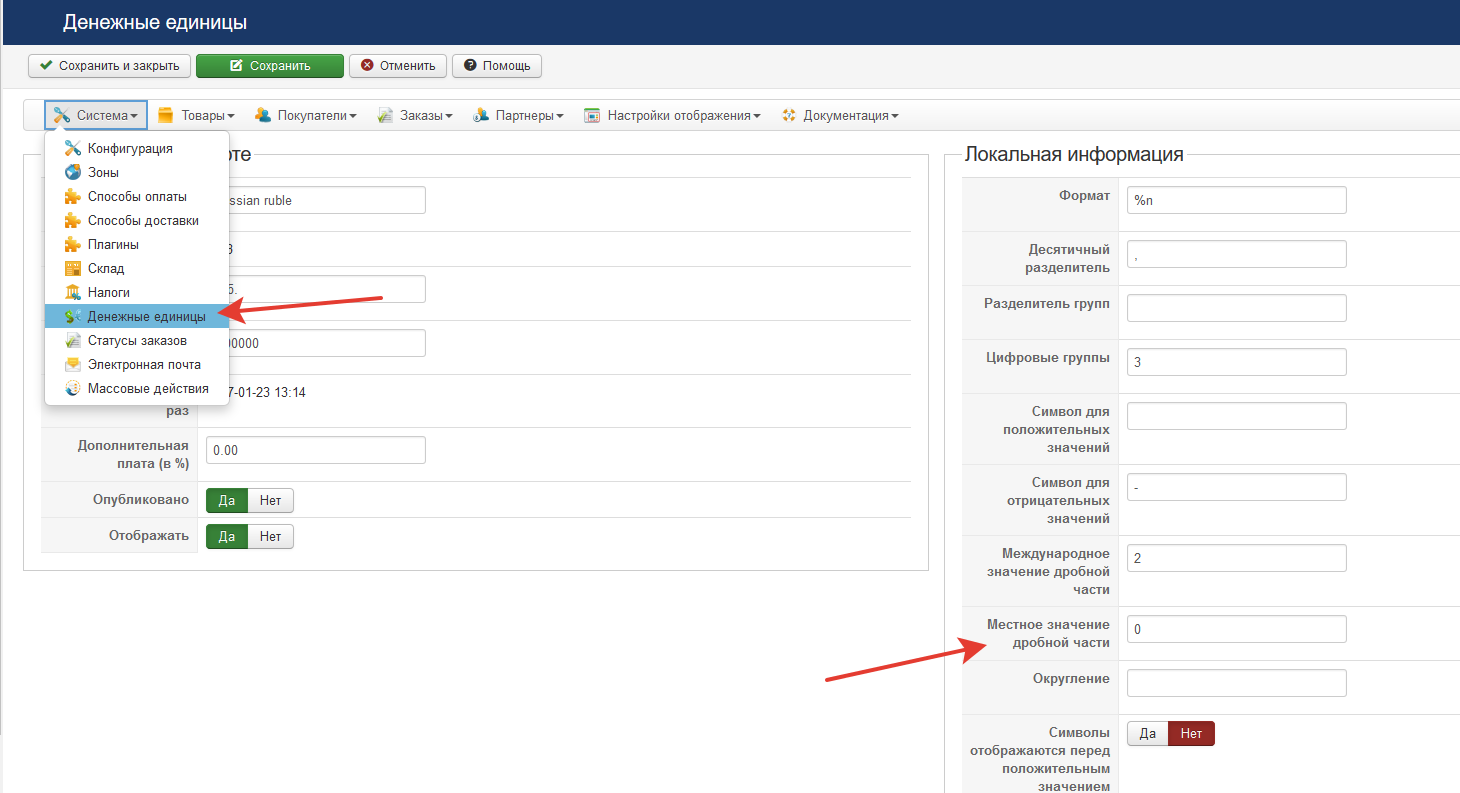Click the Разделитель групп field

[x=1236, y=308]
